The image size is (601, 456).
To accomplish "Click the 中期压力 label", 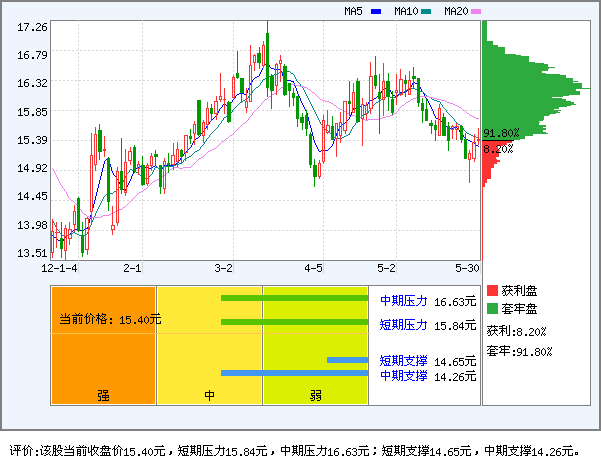I will pos(404,301).
